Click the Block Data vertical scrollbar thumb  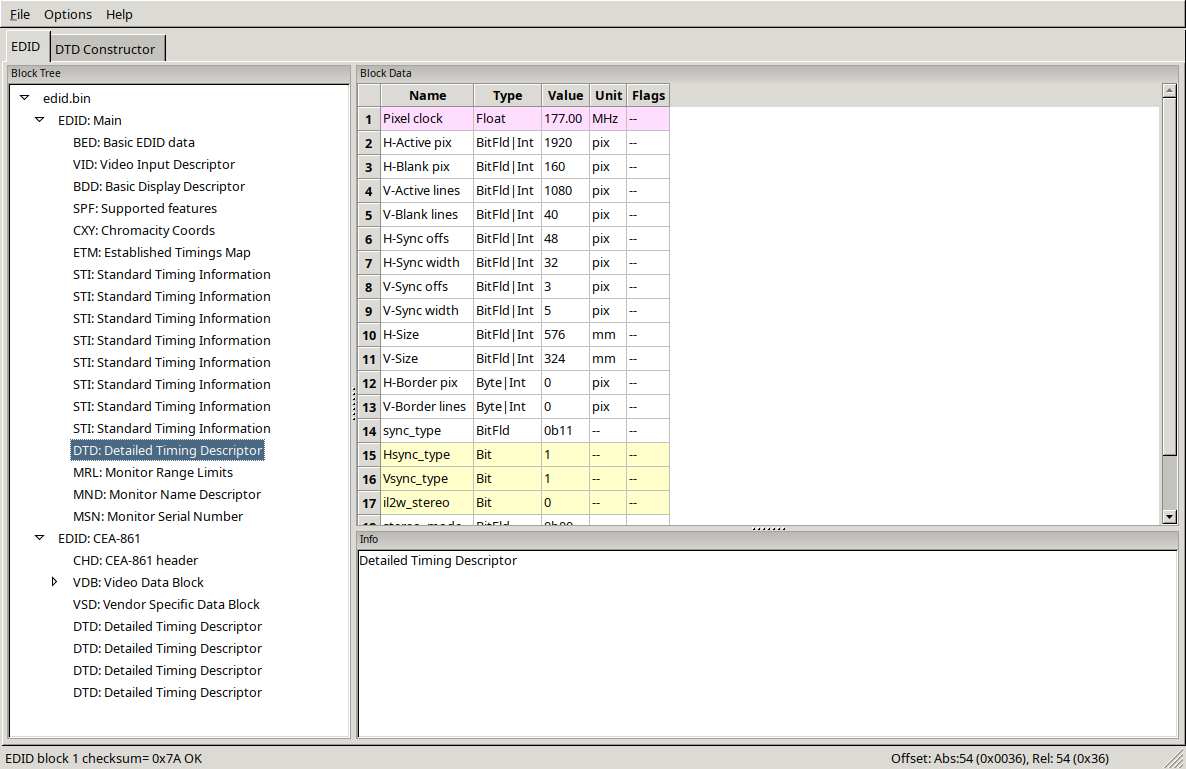pyautogui.click(x=1169, y=276)
